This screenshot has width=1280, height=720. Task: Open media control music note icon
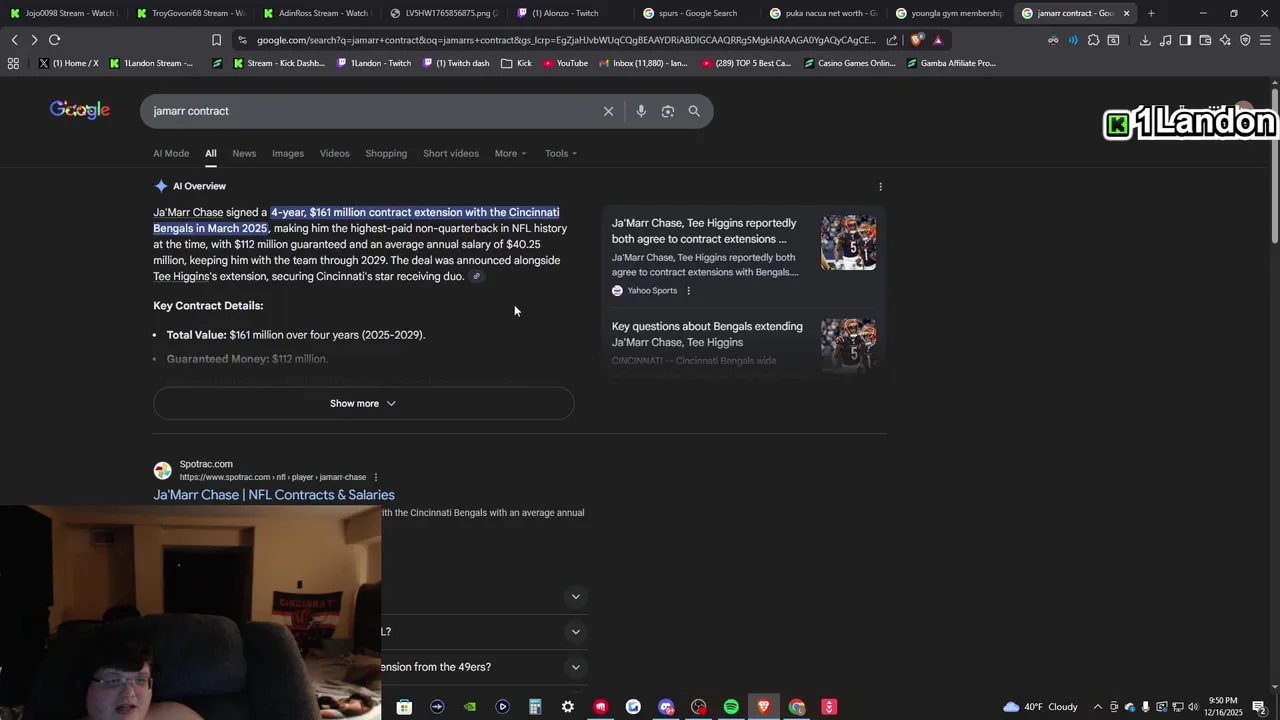tap(1165, 40)
